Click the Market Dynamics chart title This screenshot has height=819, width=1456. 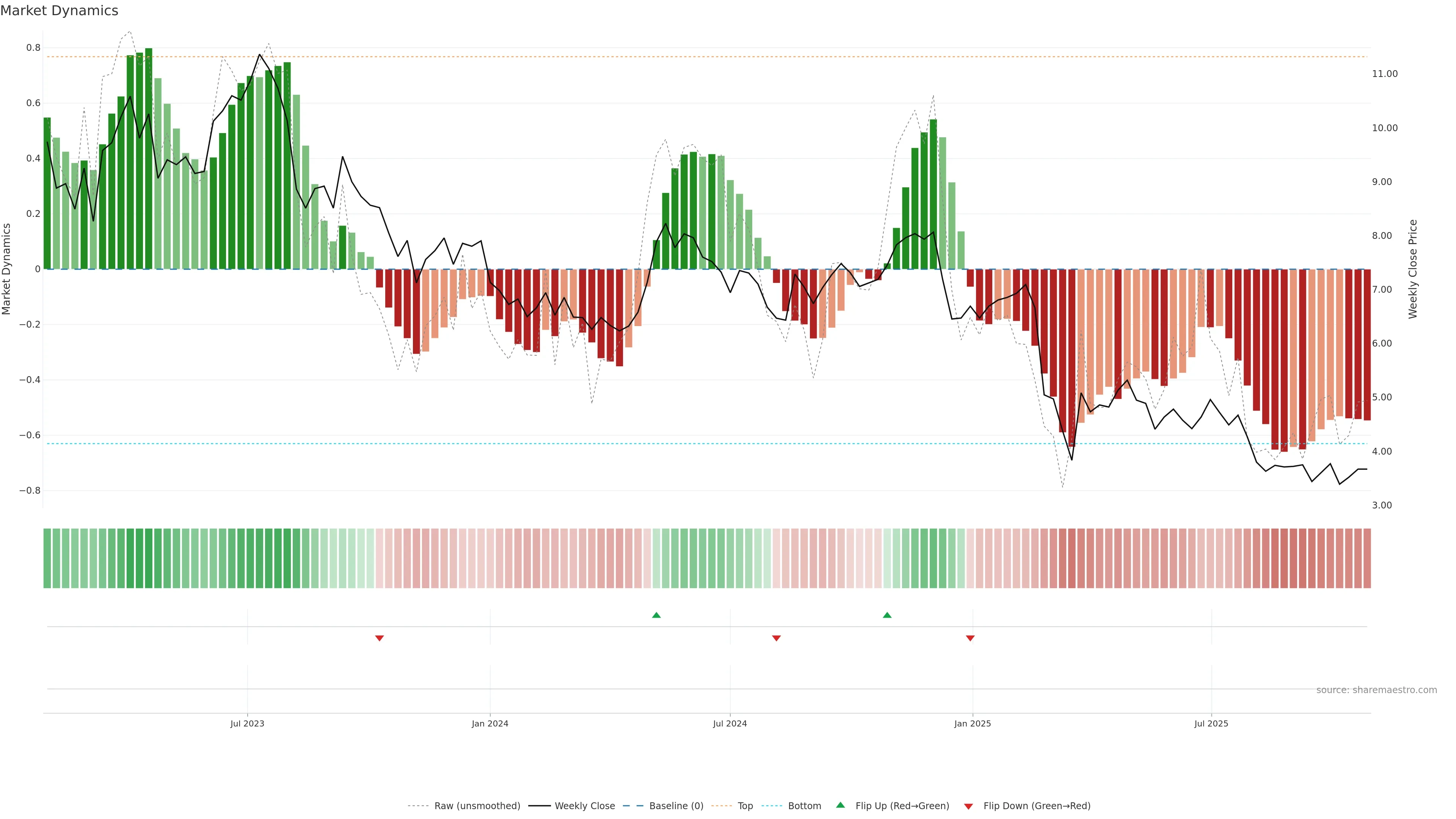tap(60, 11)
